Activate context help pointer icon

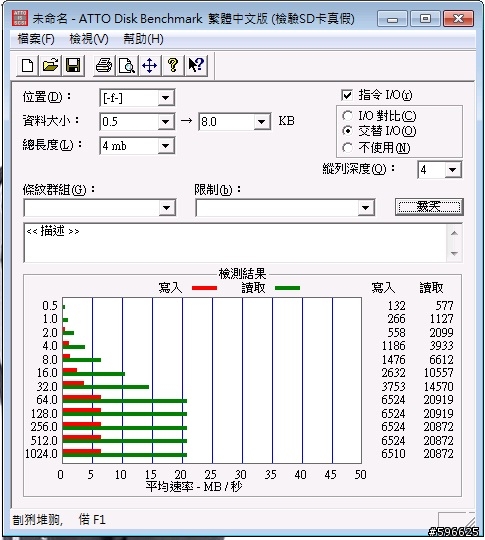[196, 65]
